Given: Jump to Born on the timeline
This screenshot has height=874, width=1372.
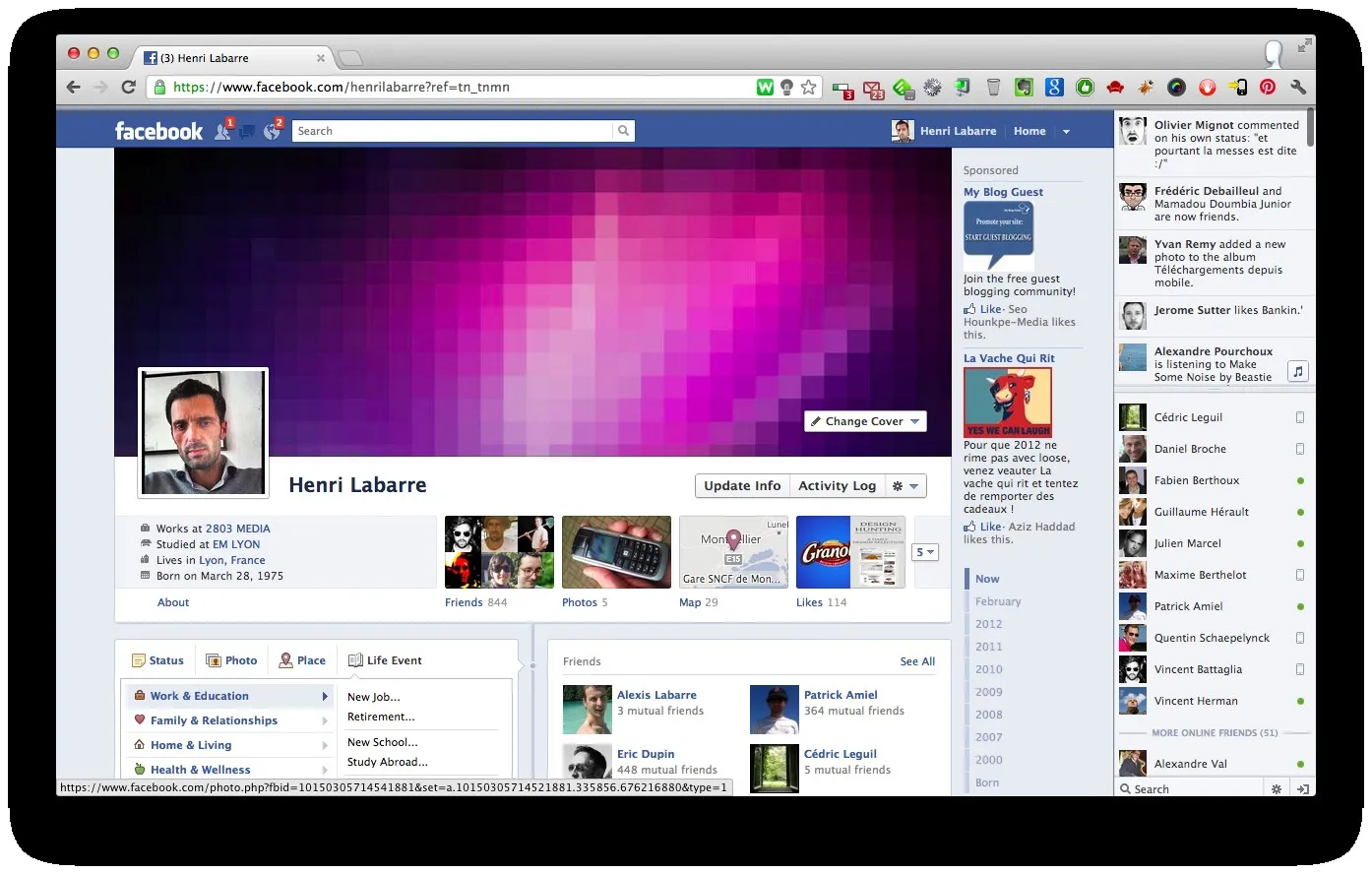Looking at the screenshot, I should (x=987, y=782).
